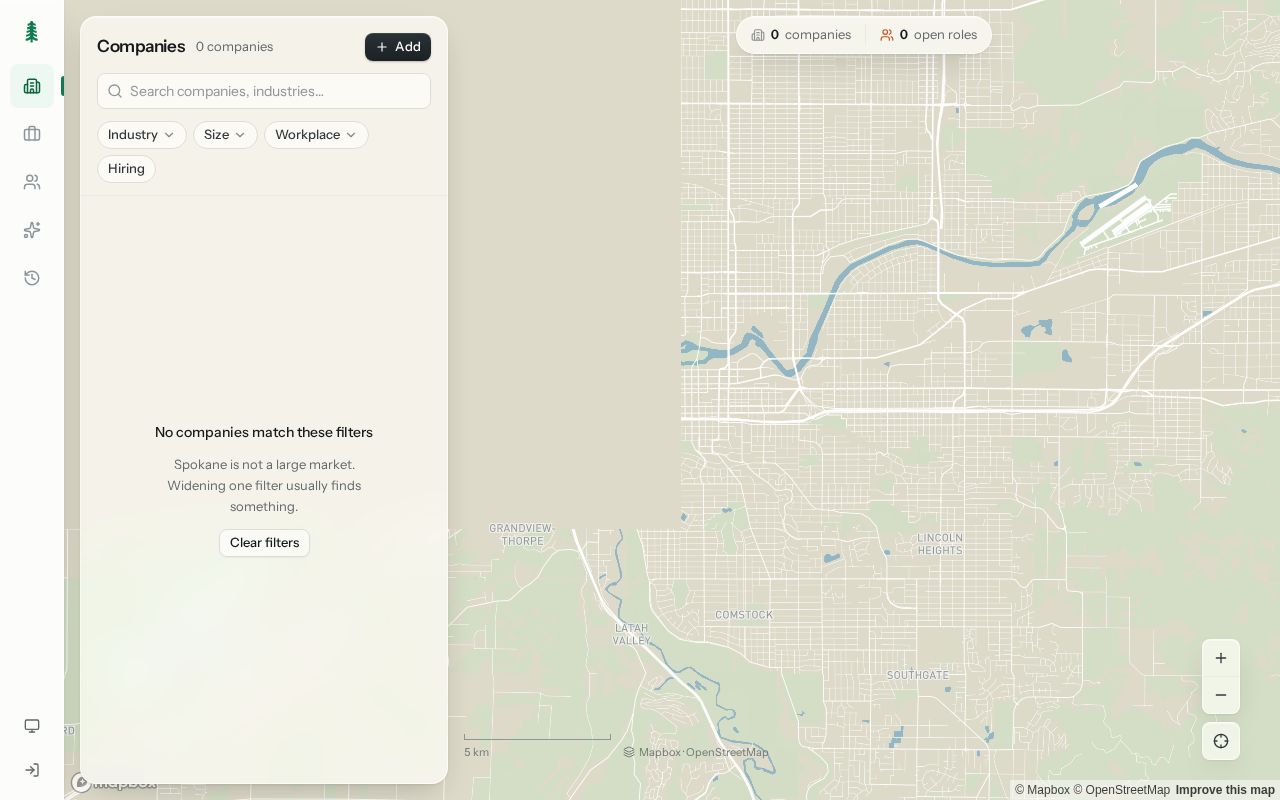Expand the Industry filter dropdown

tap(141, 135)
